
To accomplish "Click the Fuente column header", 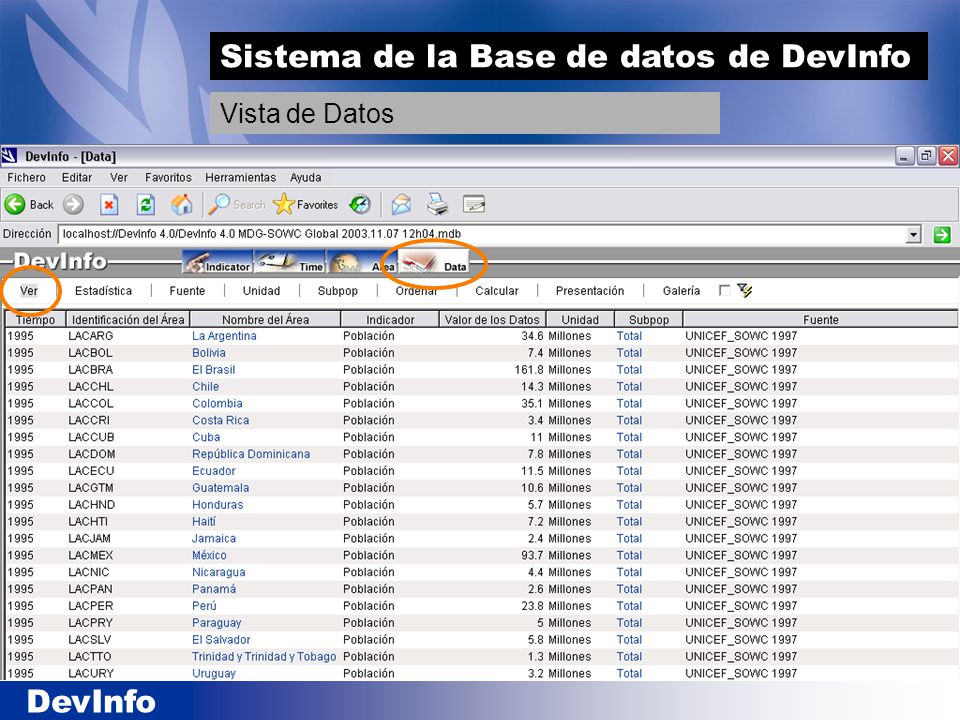I will click(820, 320).
